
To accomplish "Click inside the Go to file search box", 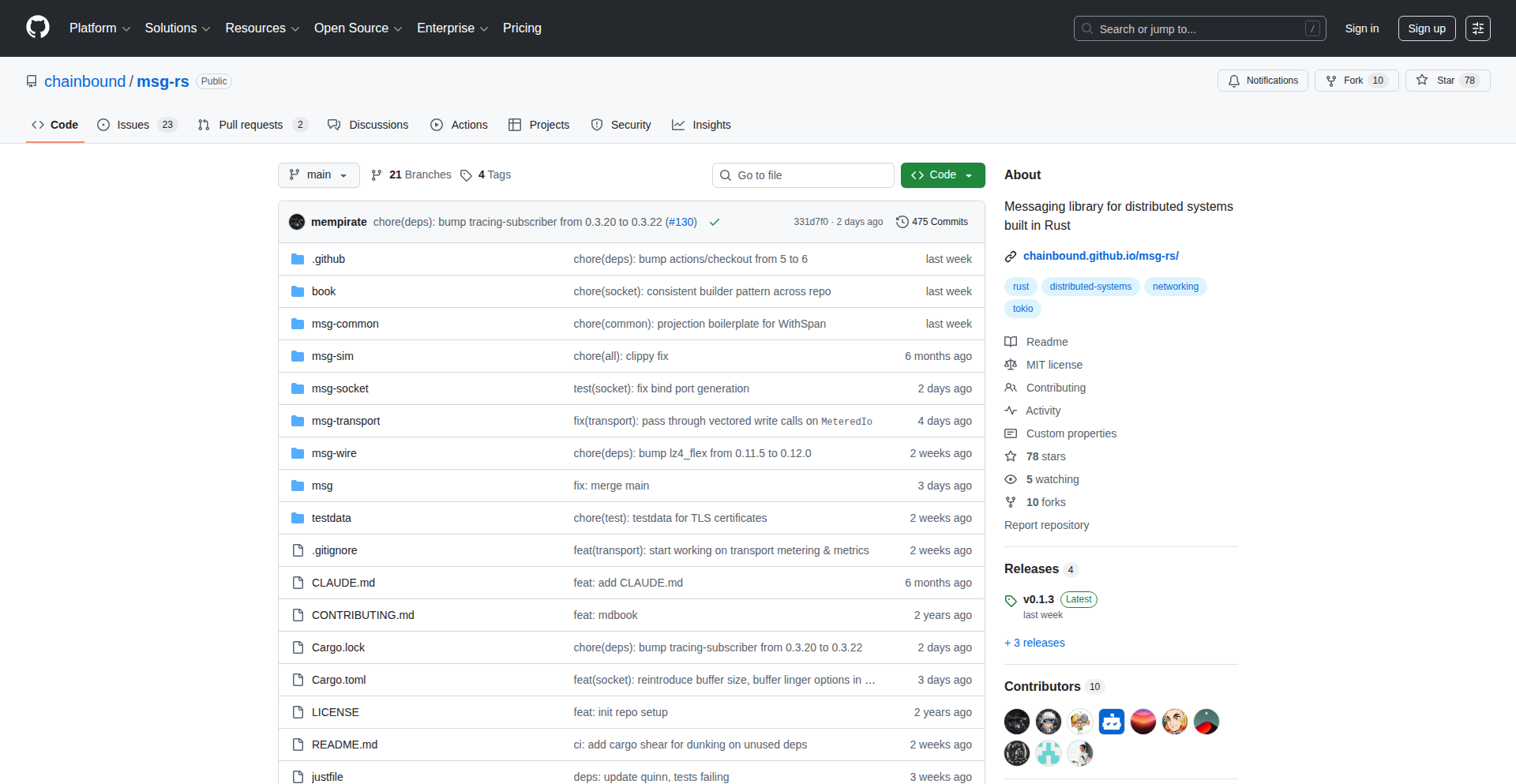I will pyautogui.click(x=803, y=174).
